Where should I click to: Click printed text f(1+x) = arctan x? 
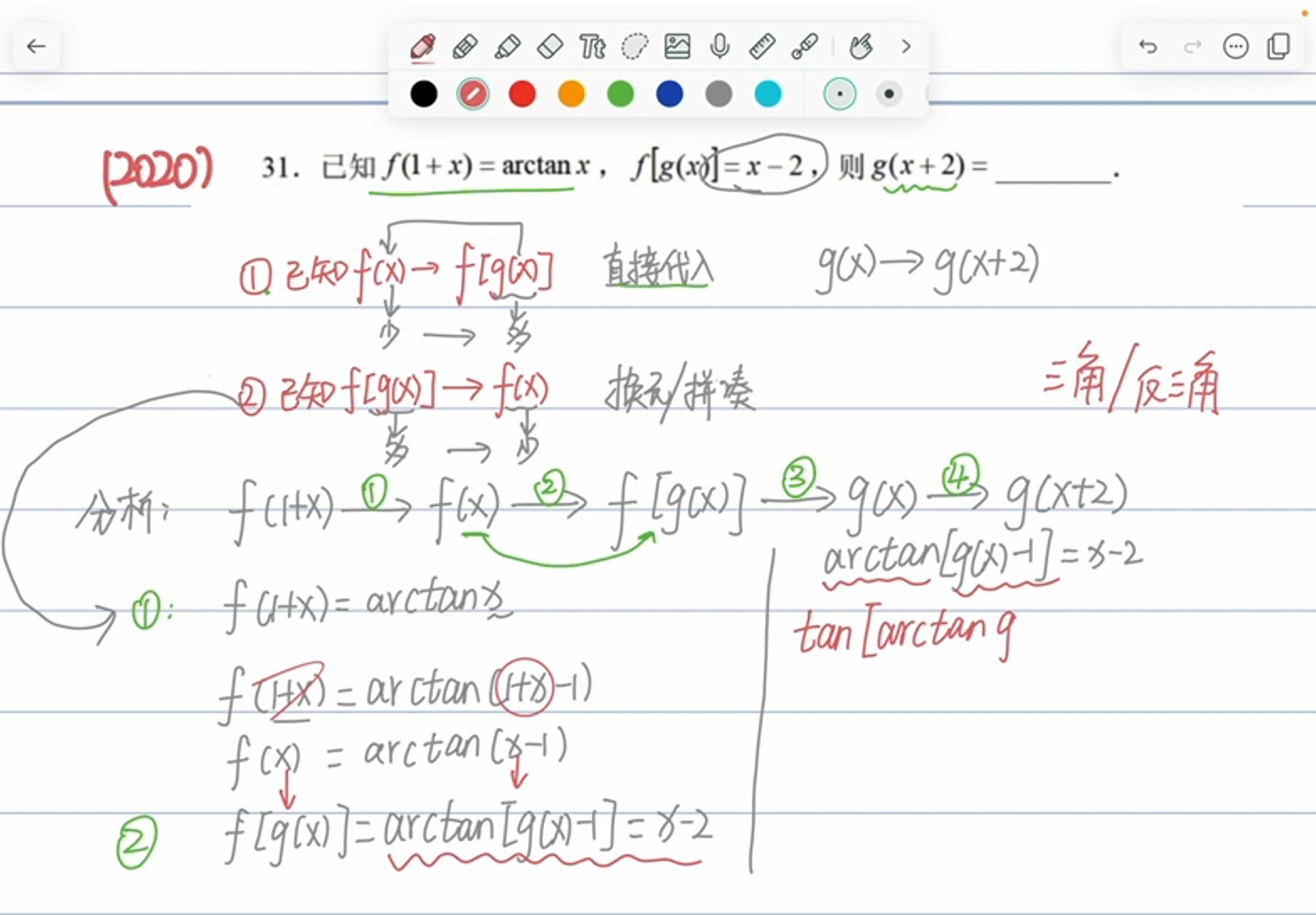(485, 165)
